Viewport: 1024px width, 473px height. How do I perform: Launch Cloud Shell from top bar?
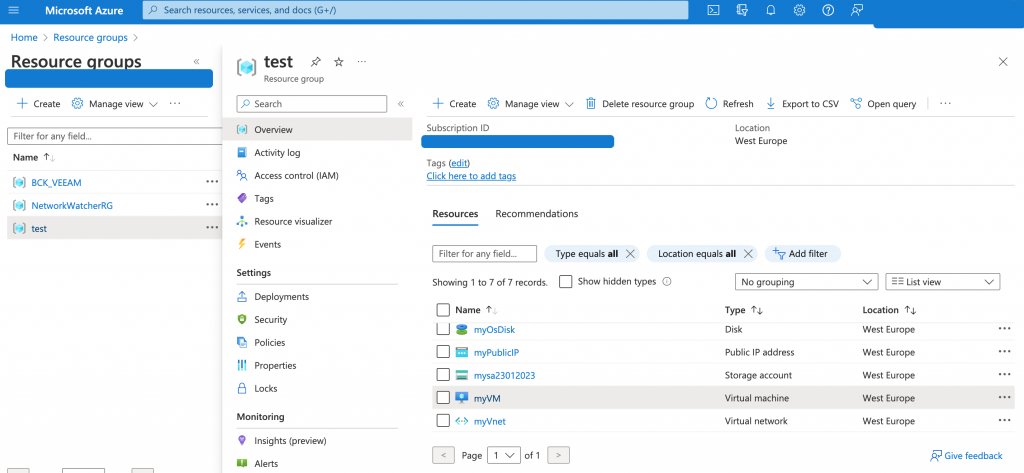tap(714, 10)
